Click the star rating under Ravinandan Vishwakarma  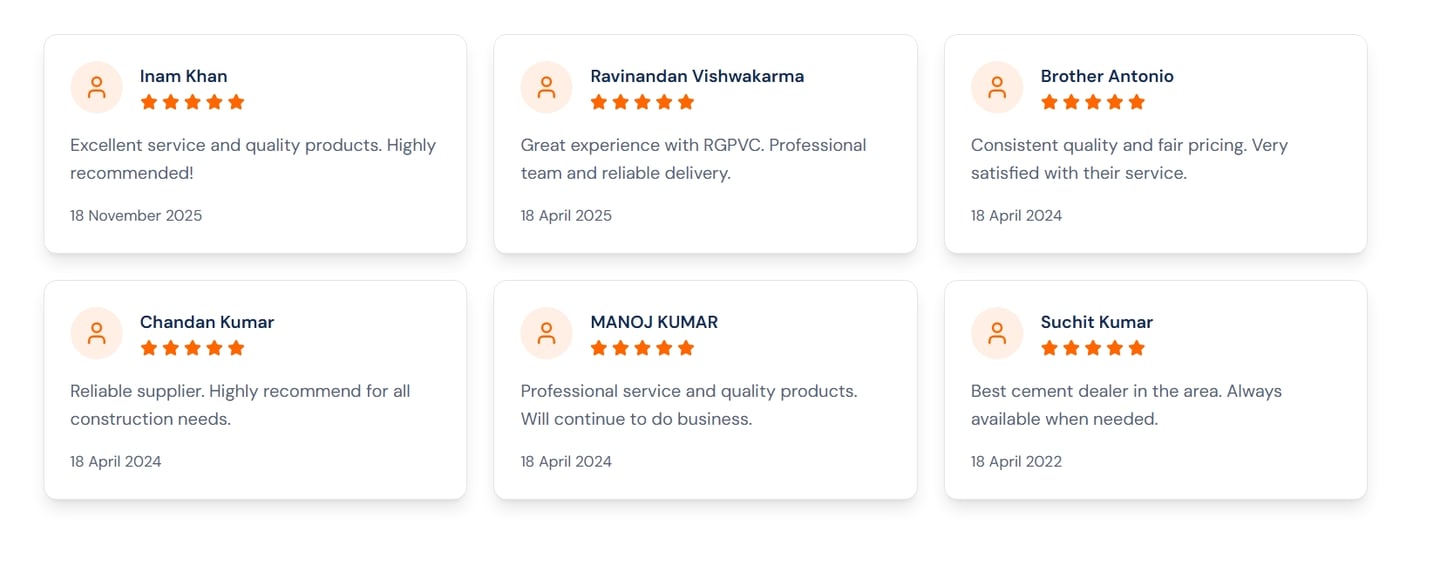642,102
